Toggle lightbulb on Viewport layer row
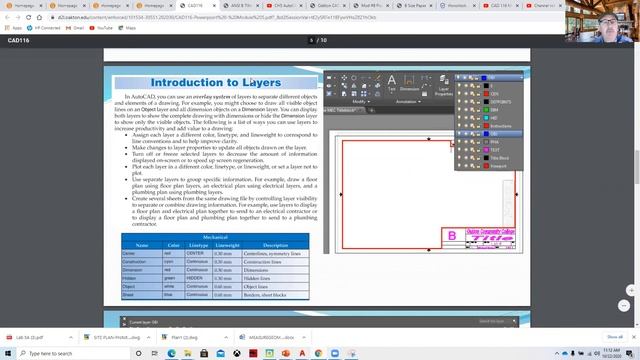640x360 pixels. point(459,166)
